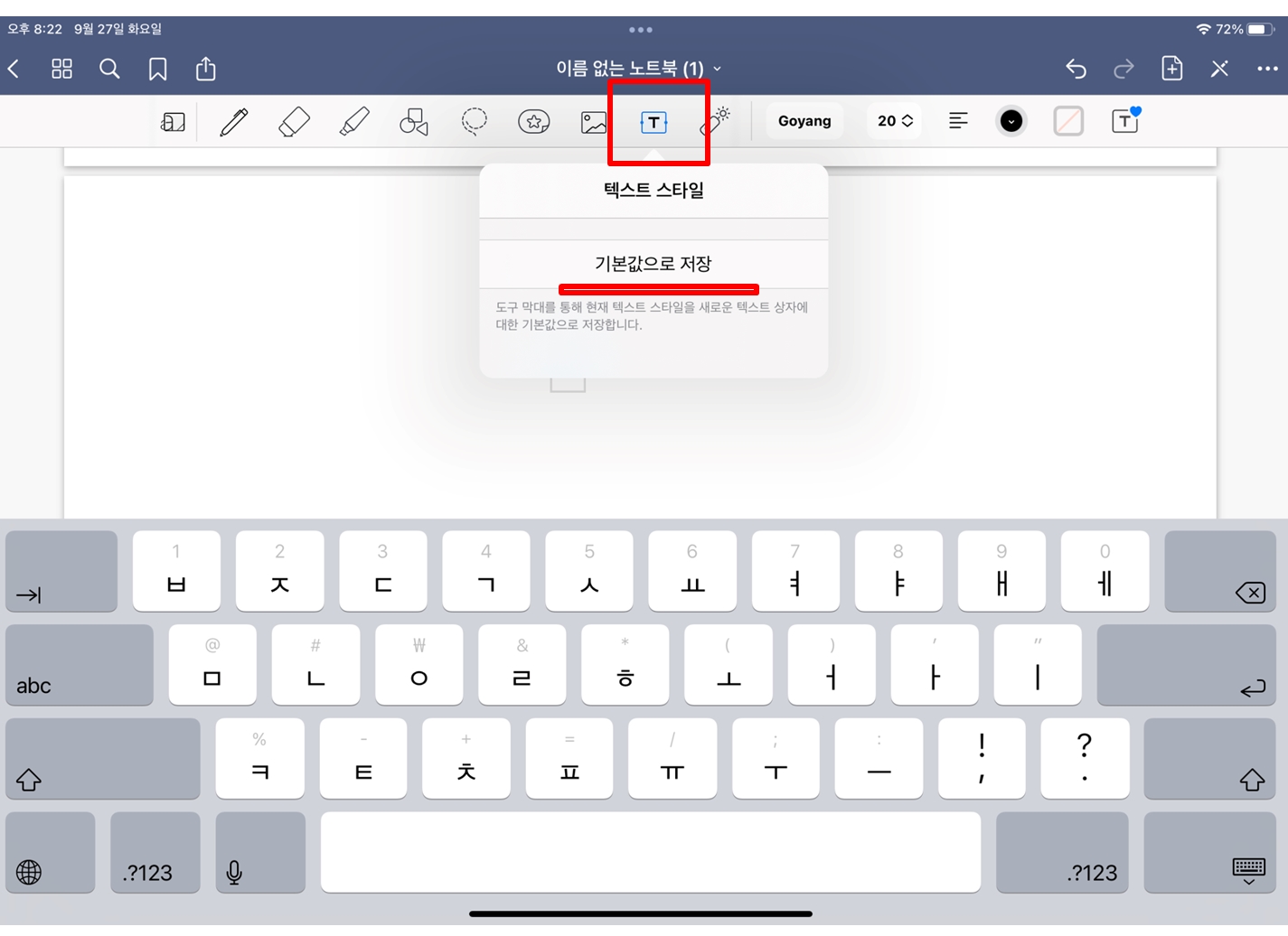The width and height of the screenshot is (1288, 936).
Task: Tap the left .?123 key
Action: coord(155,852)
